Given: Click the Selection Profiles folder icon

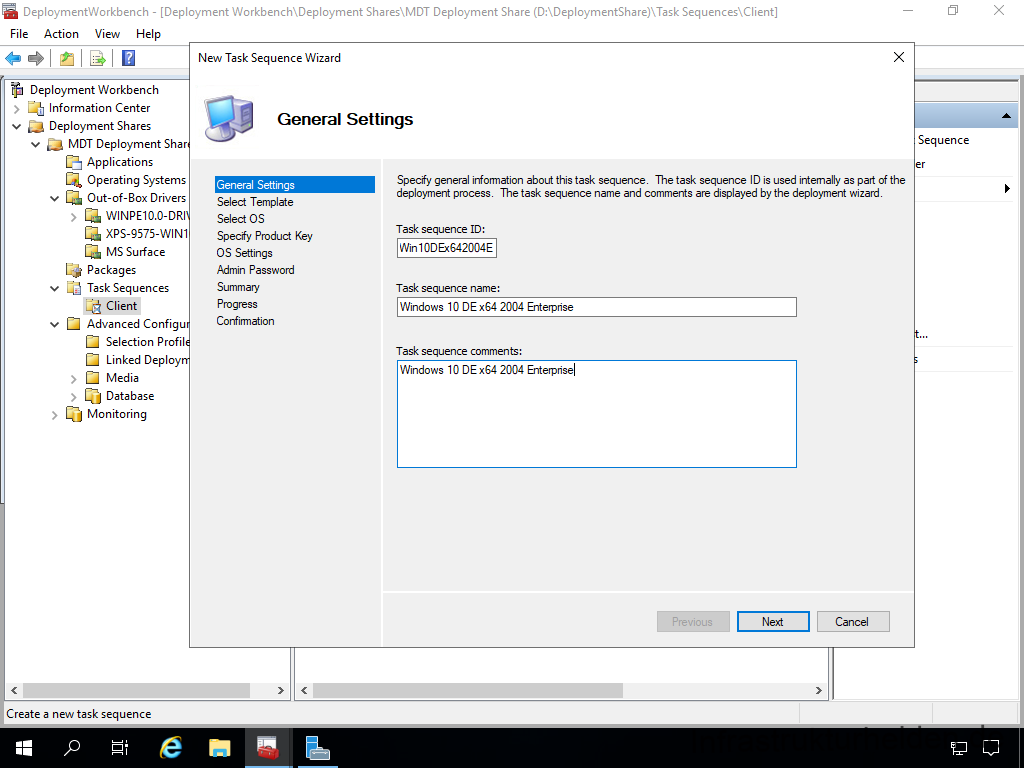Looking at the screenshot, I should pos(93,342).
